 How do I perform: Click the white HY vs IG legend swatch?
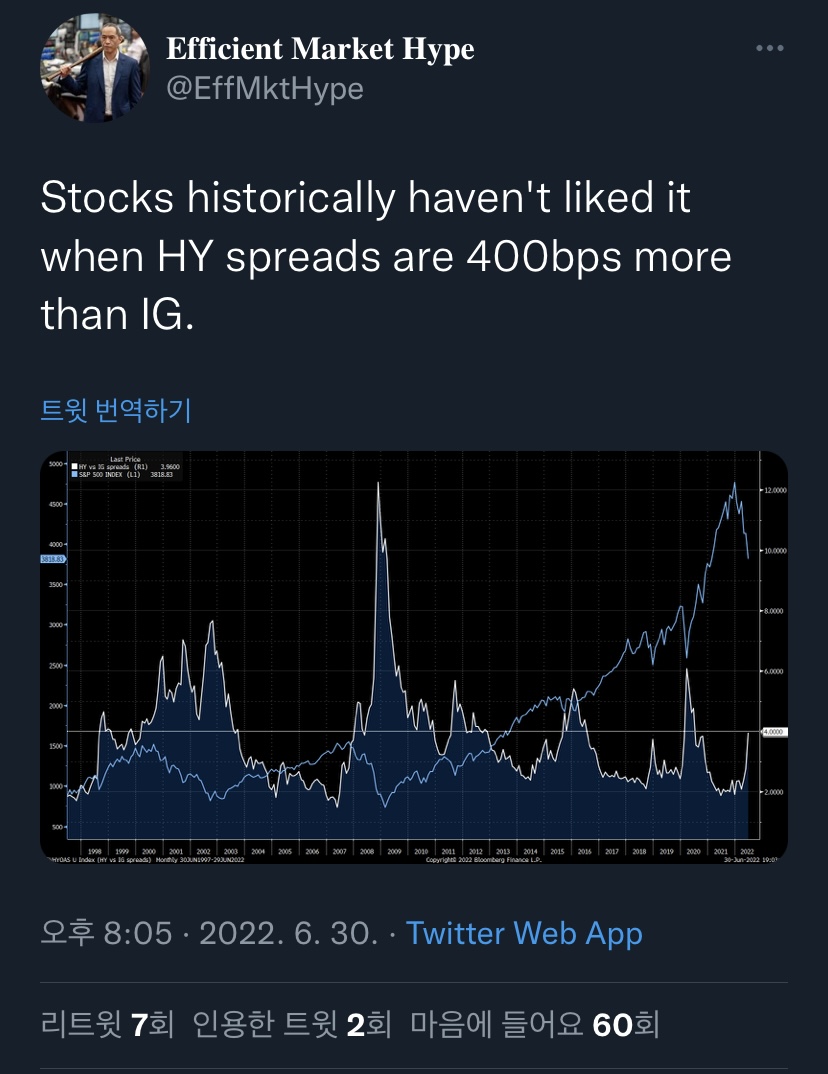pos(75,466)
